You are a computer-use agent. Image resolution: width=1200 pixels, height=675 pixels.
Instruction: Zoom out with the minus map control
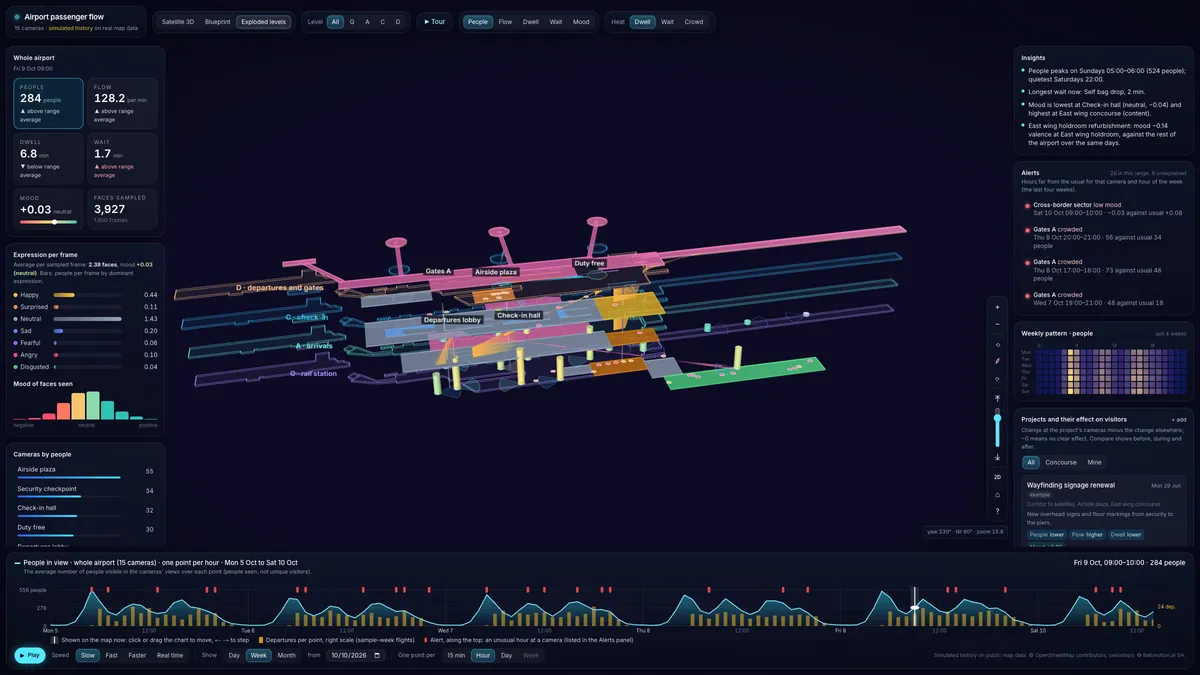pos(997,325)
